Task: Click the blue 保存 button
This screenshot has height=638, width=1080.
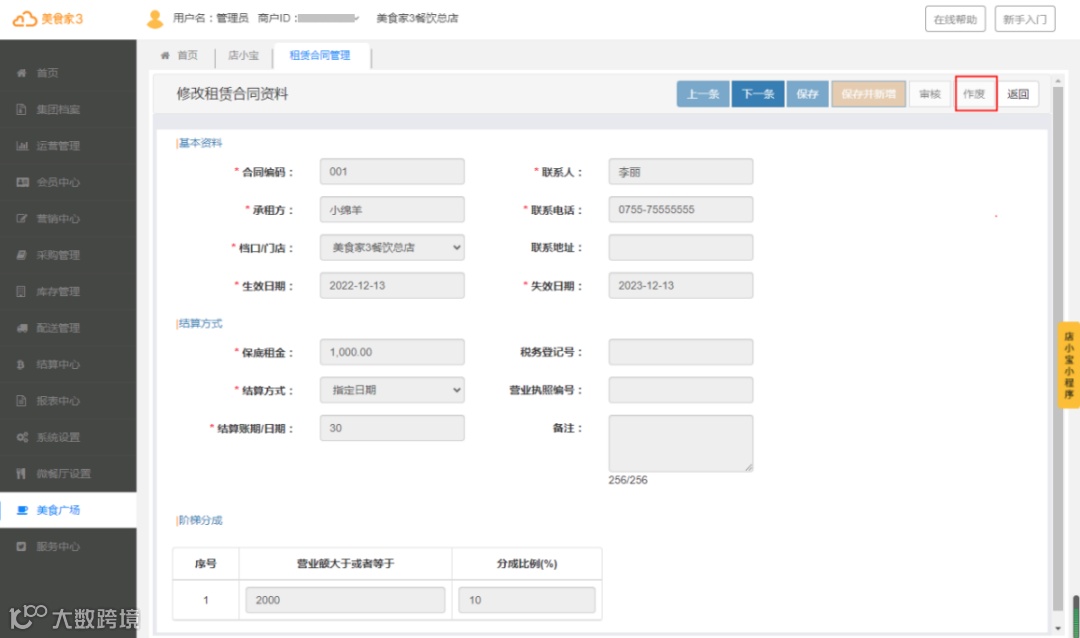Action: coord(807,94)
